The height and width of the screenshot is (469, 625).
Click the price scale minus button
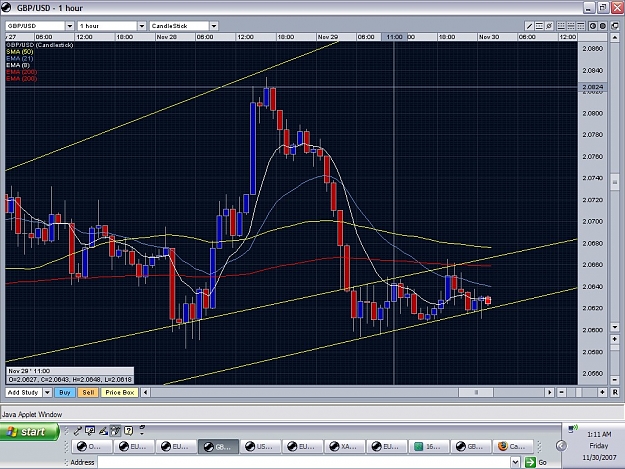(x=615, y=380)
